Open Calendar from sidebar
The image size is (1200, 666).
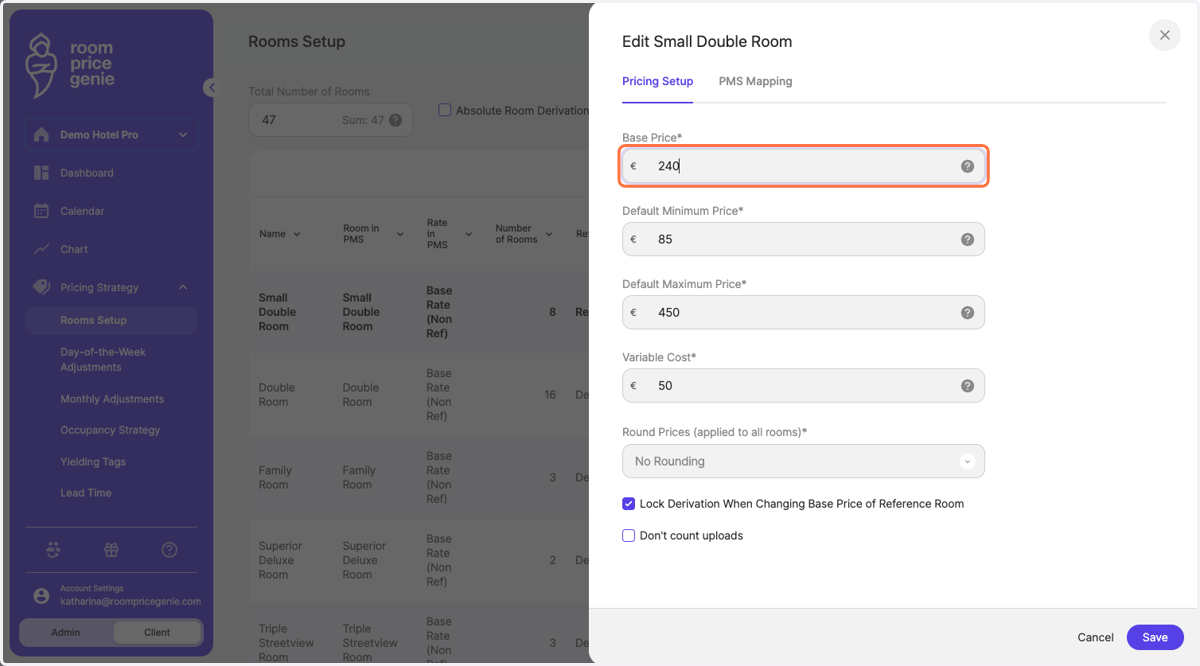coord(82,211)
